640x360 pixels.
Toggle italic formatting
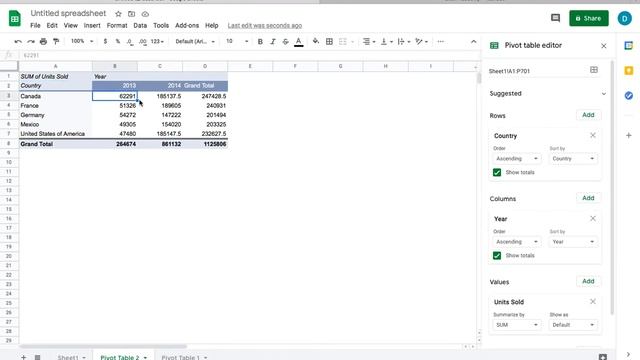[x=273, y=42]
